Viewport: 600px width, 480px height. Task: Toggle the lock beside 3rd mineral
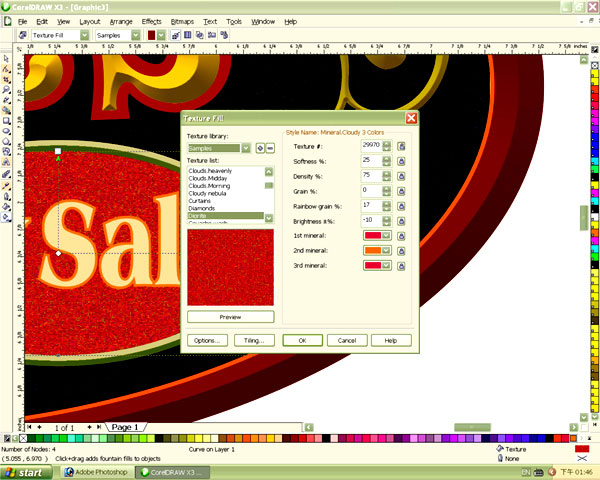point(401,266)
